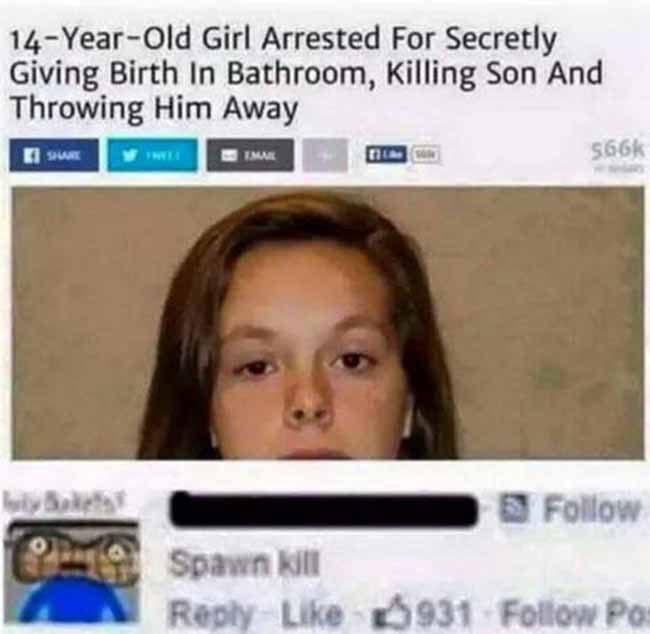Click the like count box beside Like
Screen dimensions: 650x634
click(x=425, y=154)
